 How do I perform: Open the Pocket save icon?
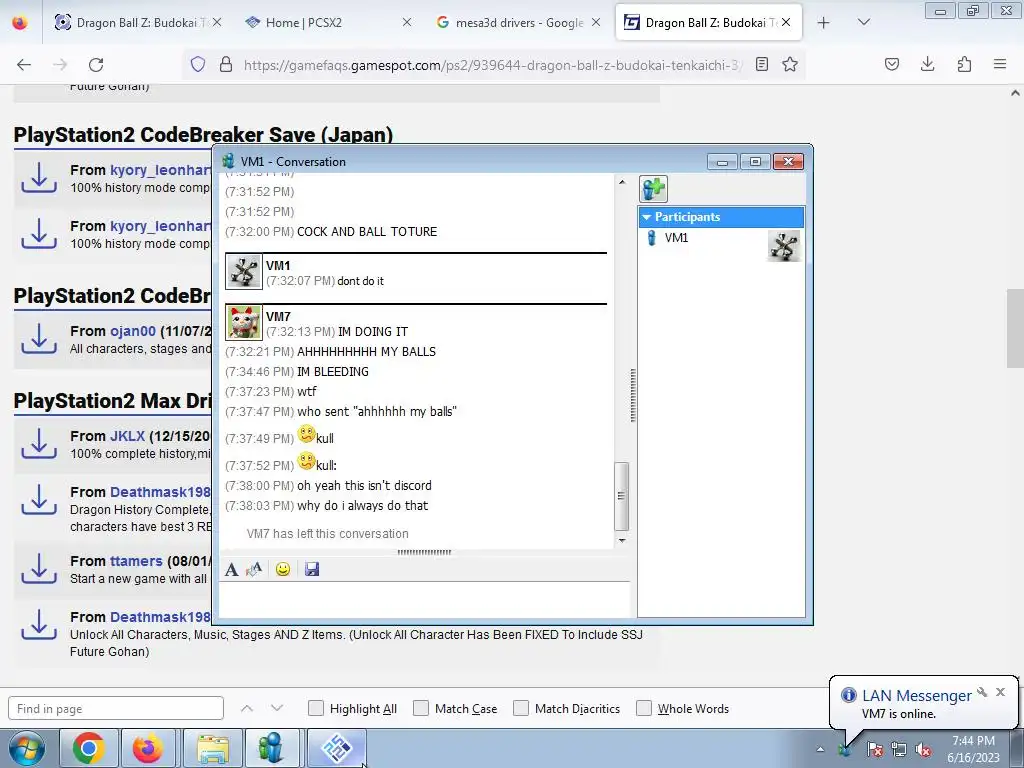tap(891, 64)
